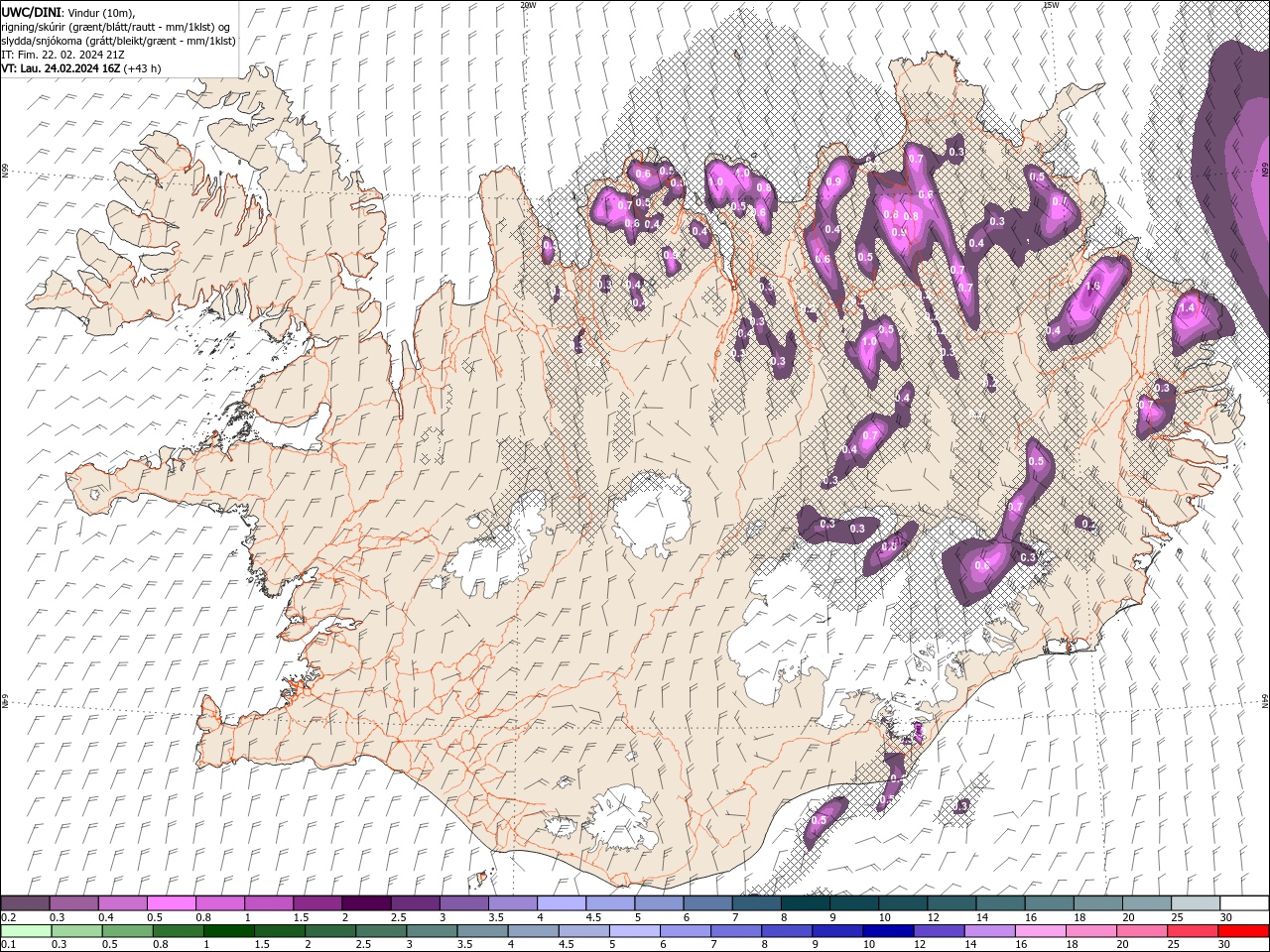
Task: Choose the violet 12–14 rain swatch
Action: click(940, 930)
